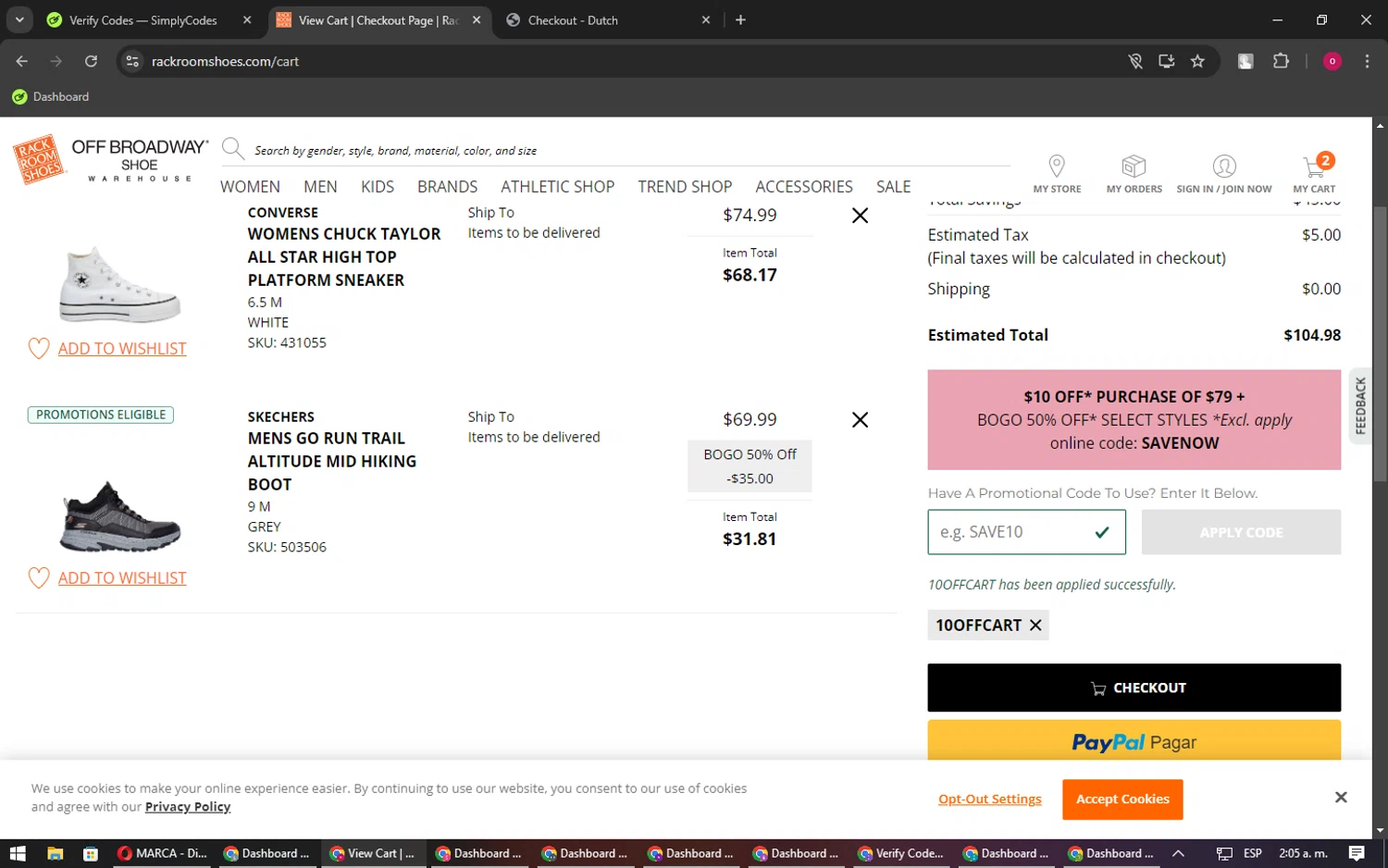Remove Converse sneaker with X icon
Image resolution: width=1388 pixels, height=868 pixels.
pyautogui.click(x=860, y=216)
